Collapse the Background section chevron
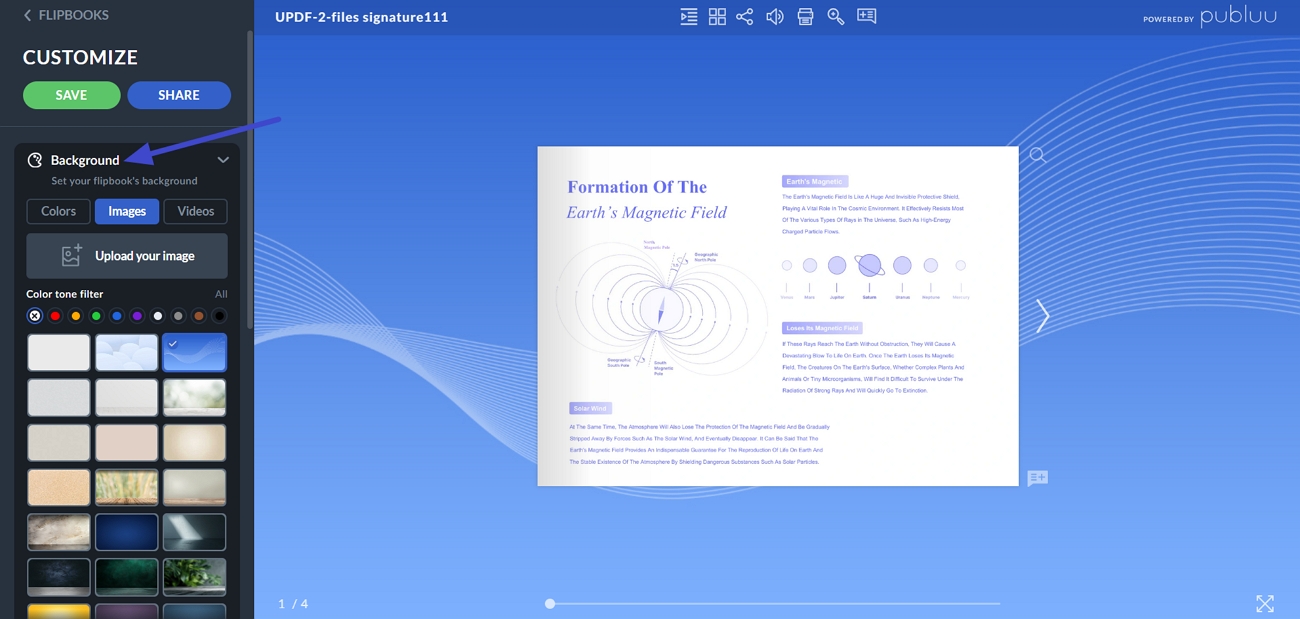Viewport: 1300px width, 619px height. click(x=223, y=160)
